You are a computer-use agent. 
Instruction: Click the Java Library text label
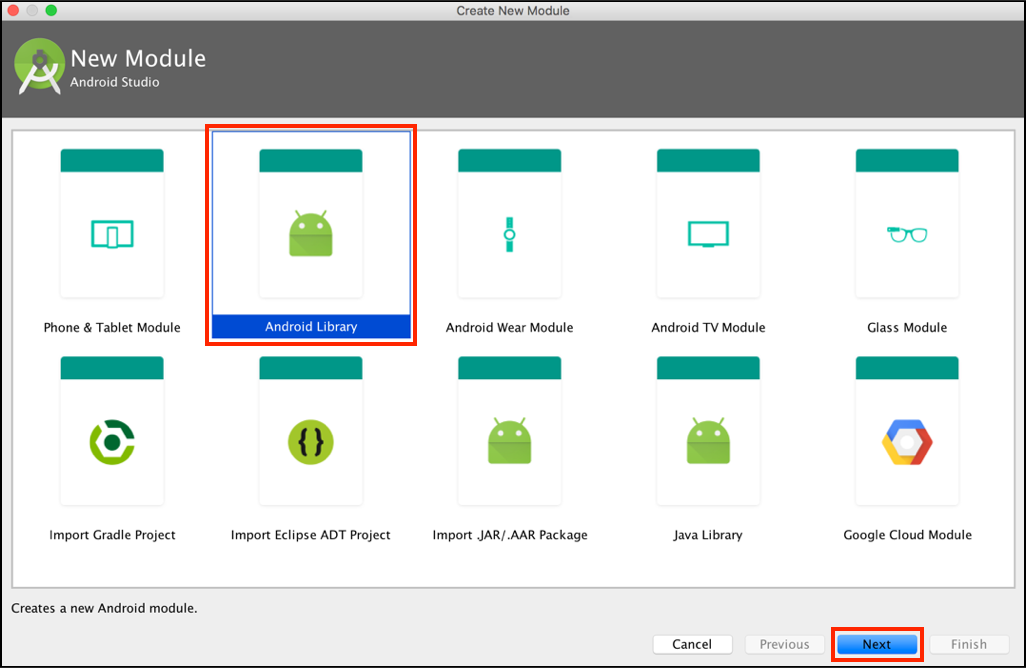708,535
